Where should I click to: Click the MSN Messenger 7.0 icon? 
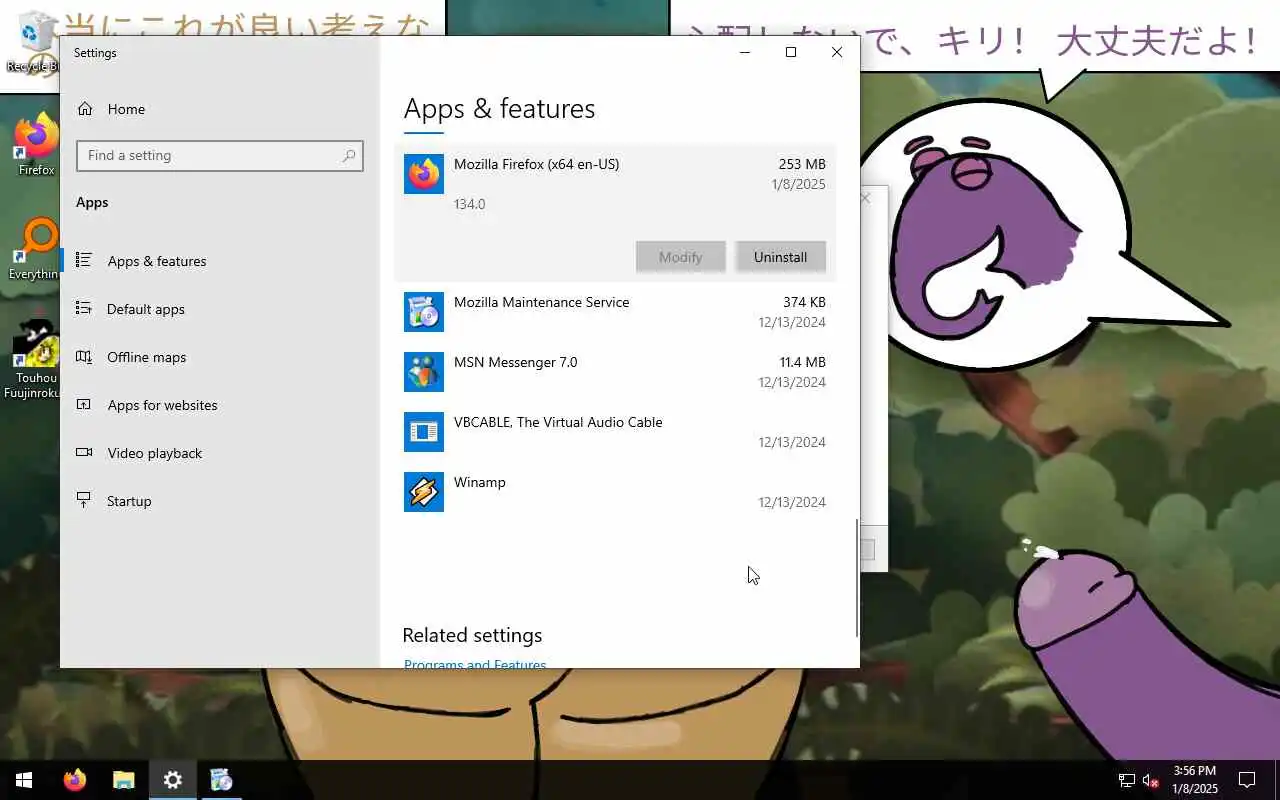(424, 372)
